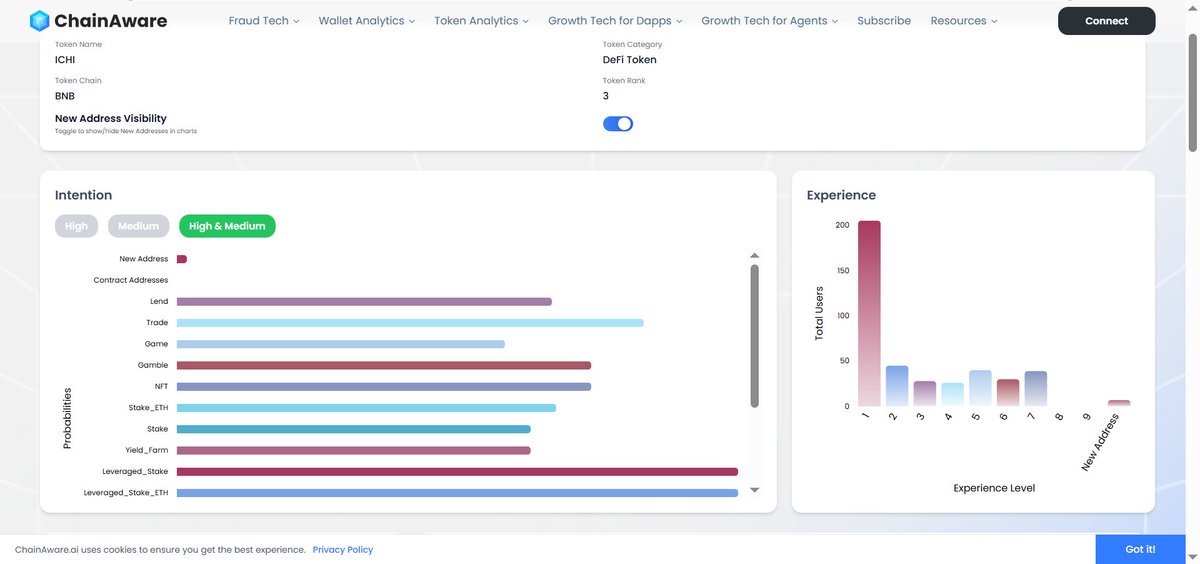
Task: Open the Privacy Policy link
Action: 343,549
